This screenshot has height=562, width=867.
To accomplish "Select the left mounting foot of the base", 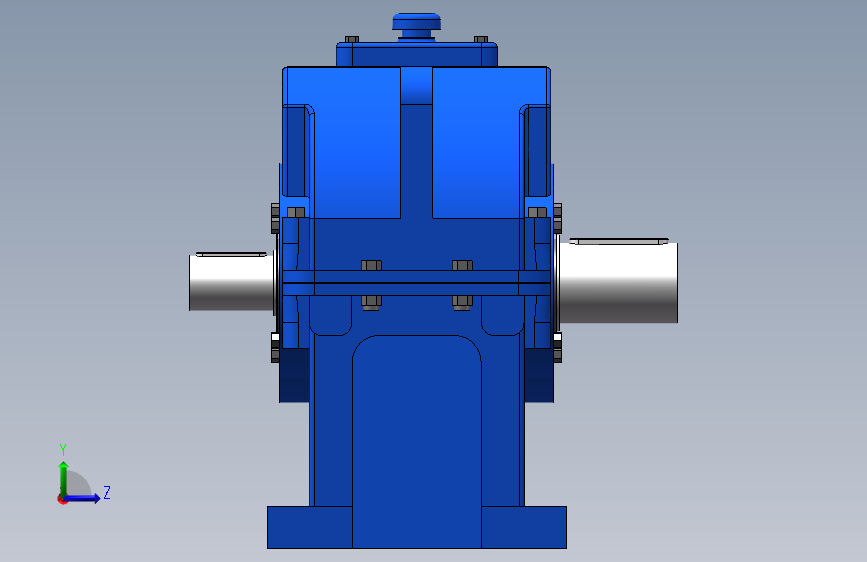I will (310, 527).
